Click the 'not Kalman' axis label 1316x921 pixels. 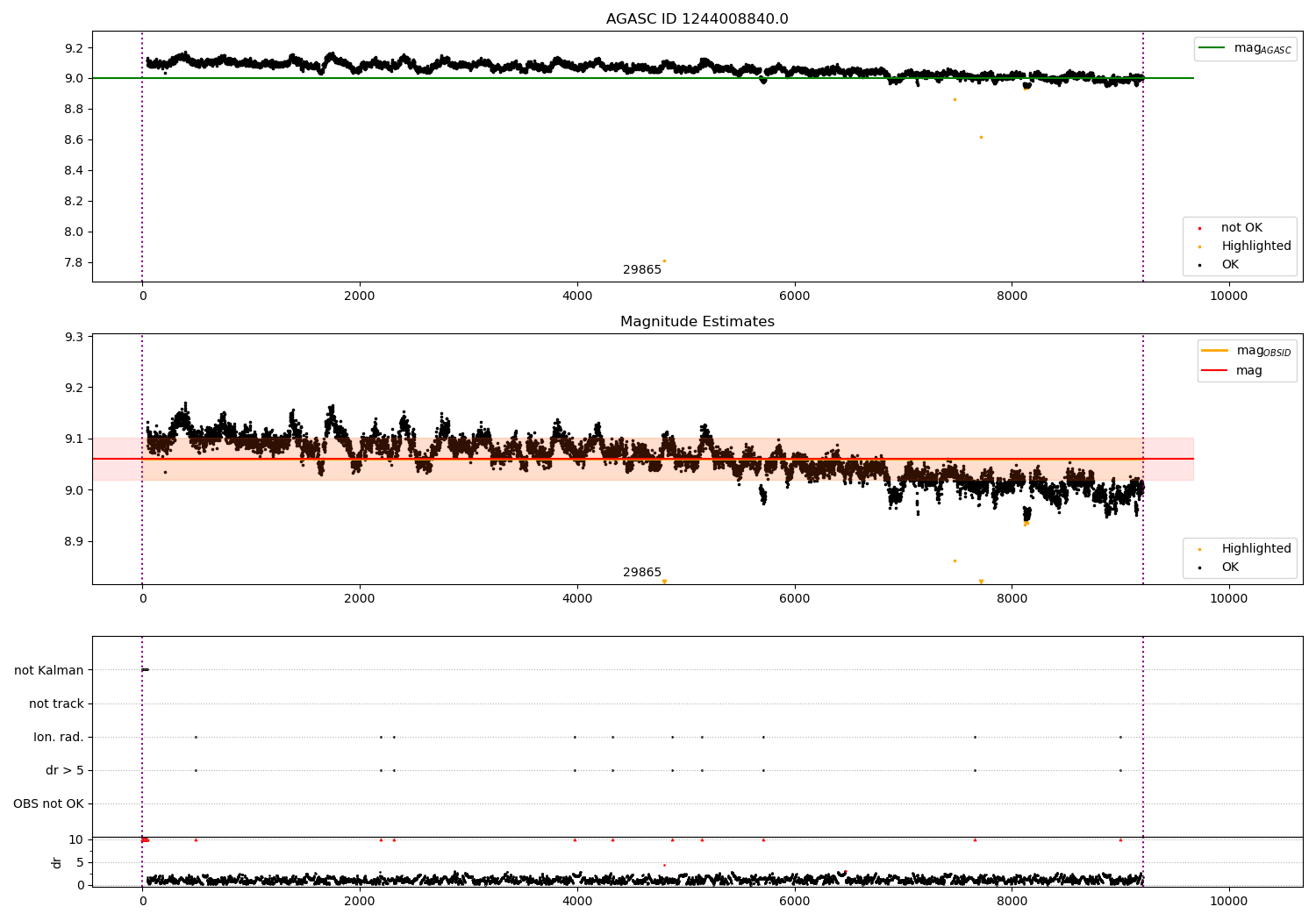[49, 670]
